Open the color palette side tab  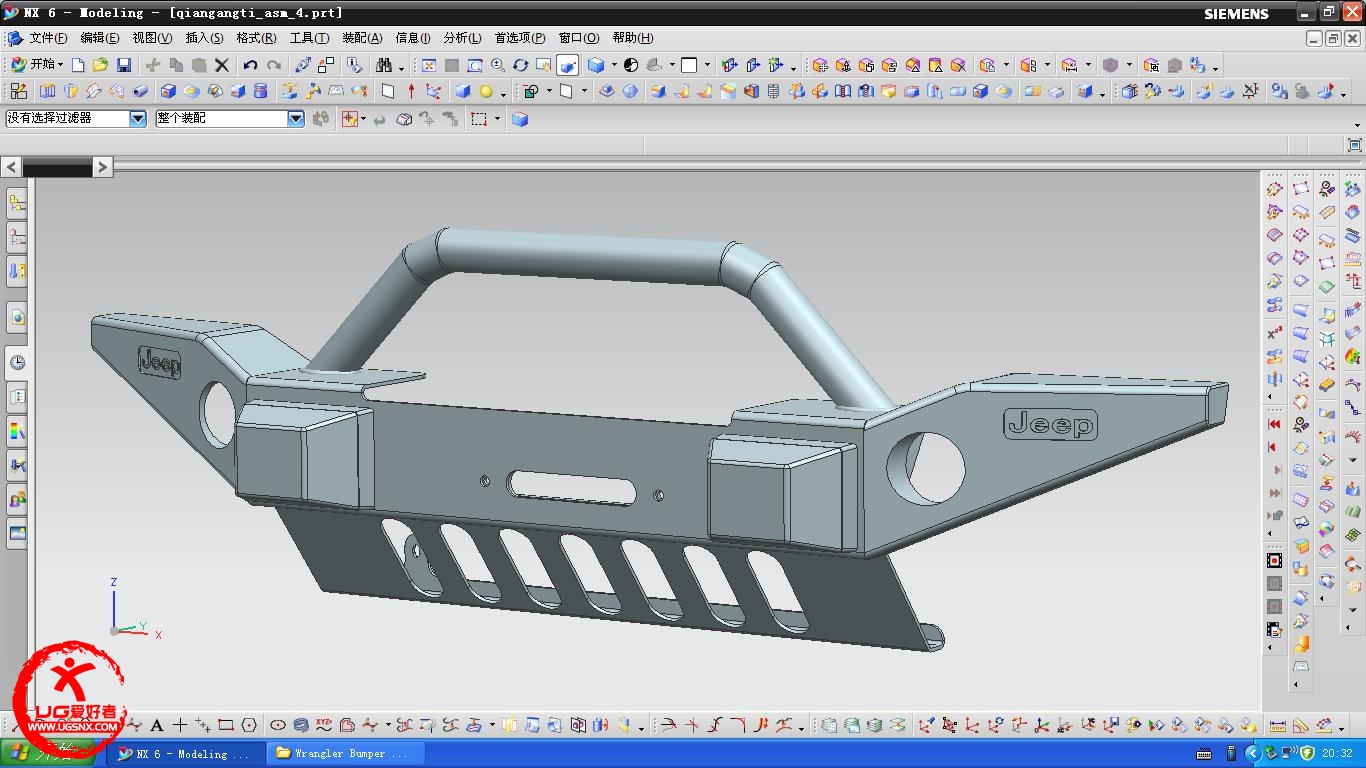pos(17,431)
